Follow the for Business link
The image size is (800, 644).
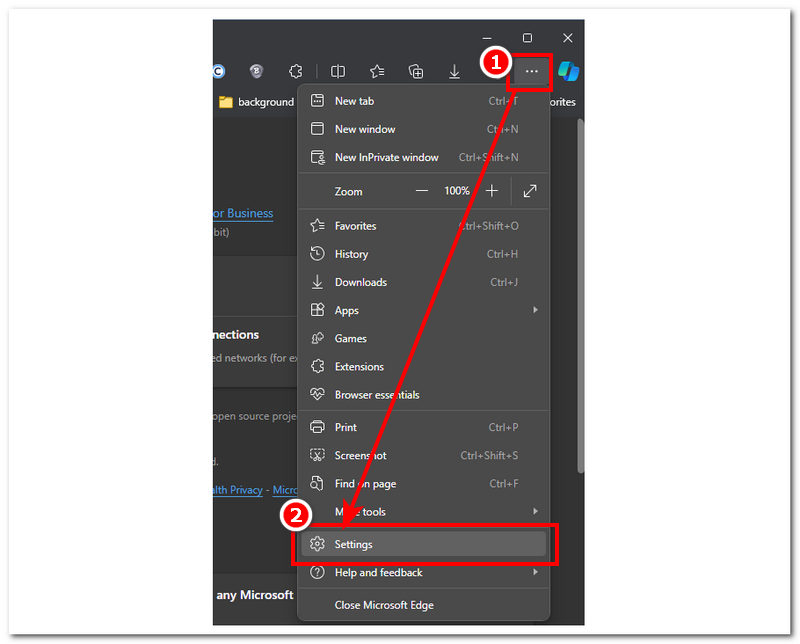pos(243,213)
